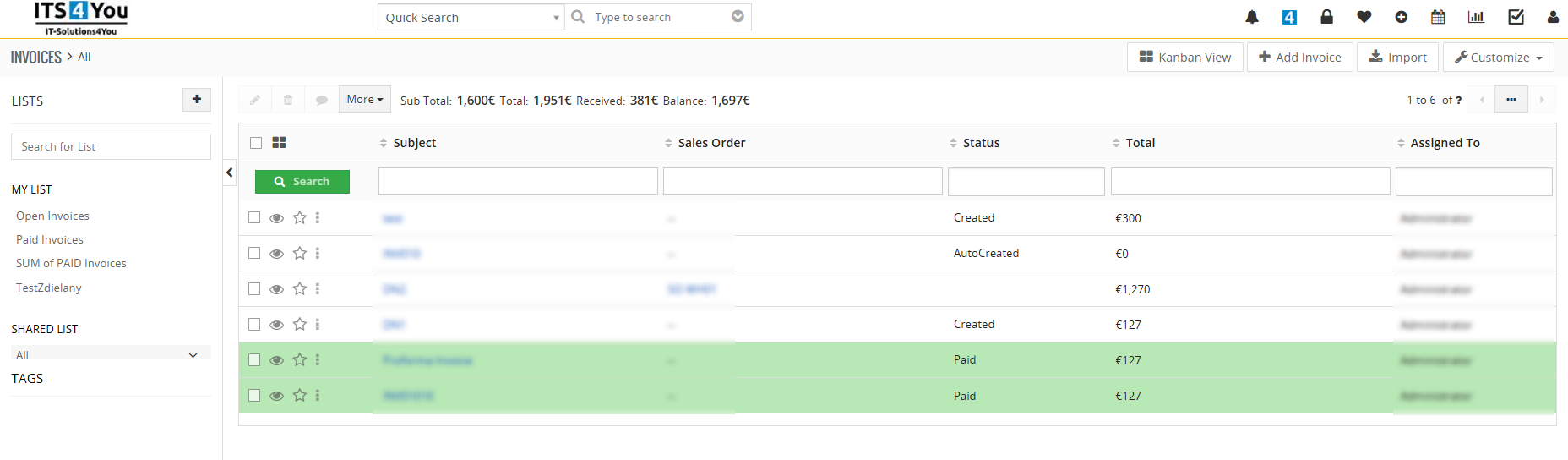Screen dimensions: 1568x460
Task: Open the Paid Invoices list
Action: coord(50,240)
